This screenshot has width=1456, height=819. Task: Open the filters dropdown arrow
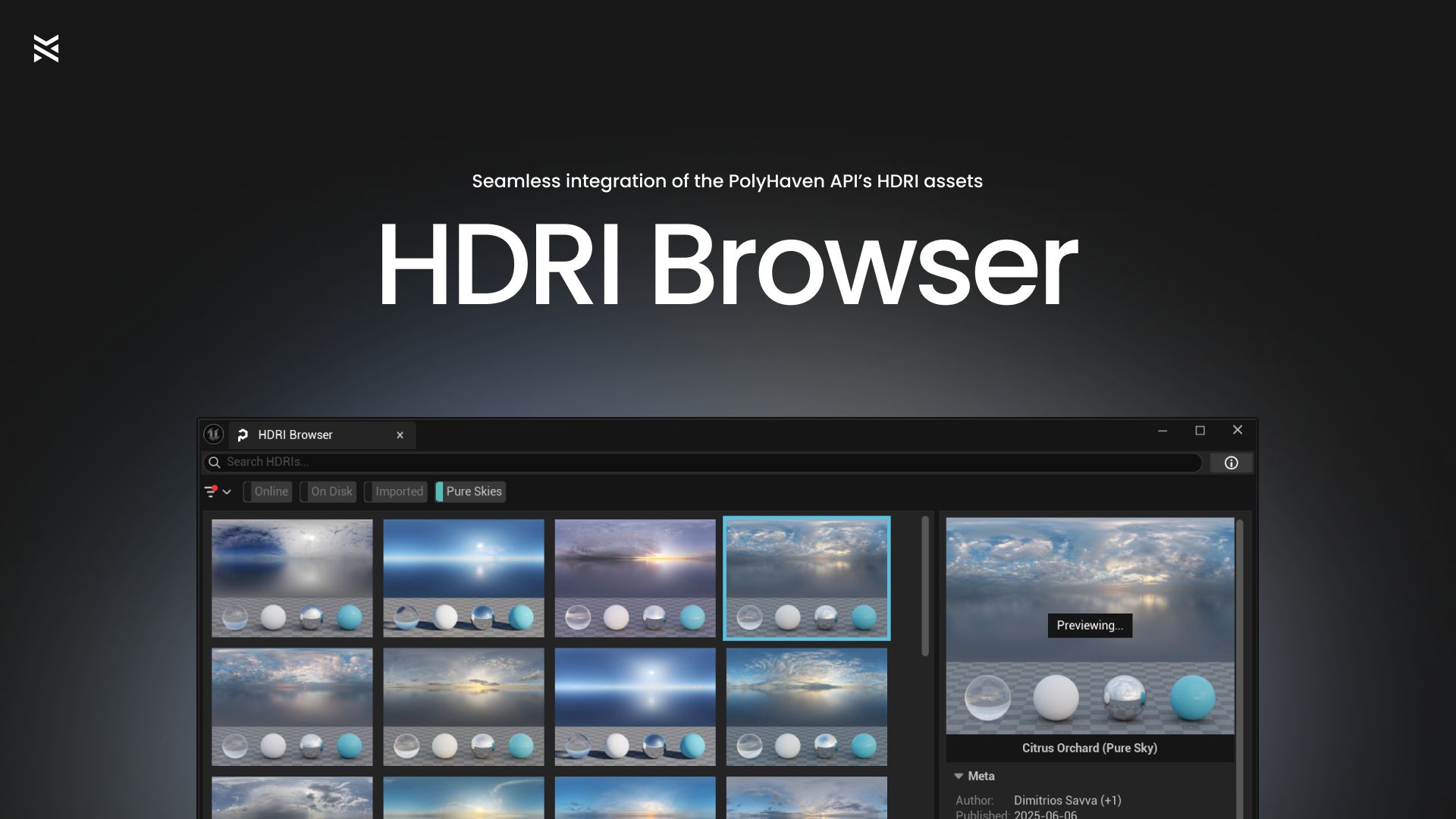227,492
